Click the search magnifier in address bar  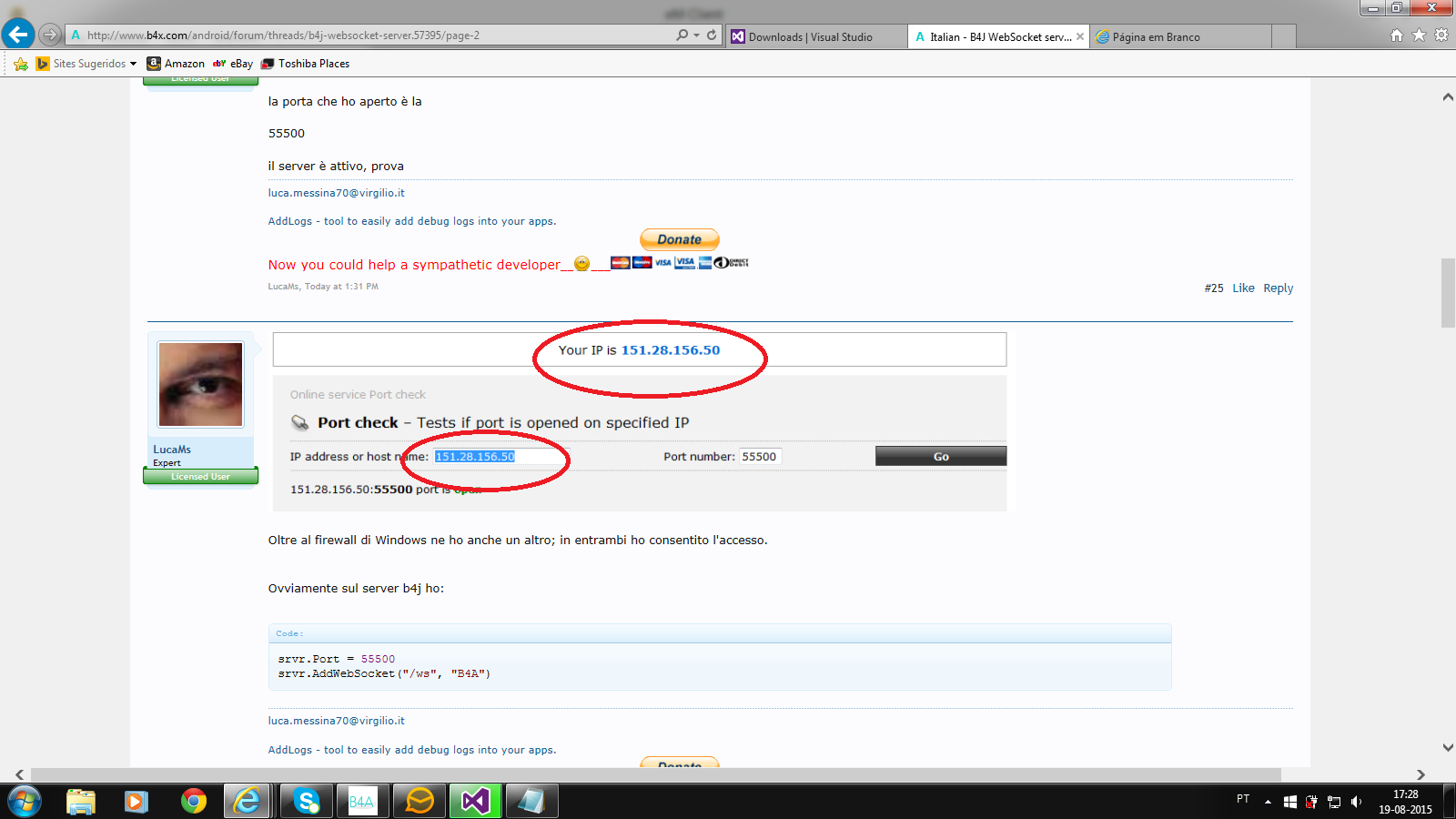point(682,35)
